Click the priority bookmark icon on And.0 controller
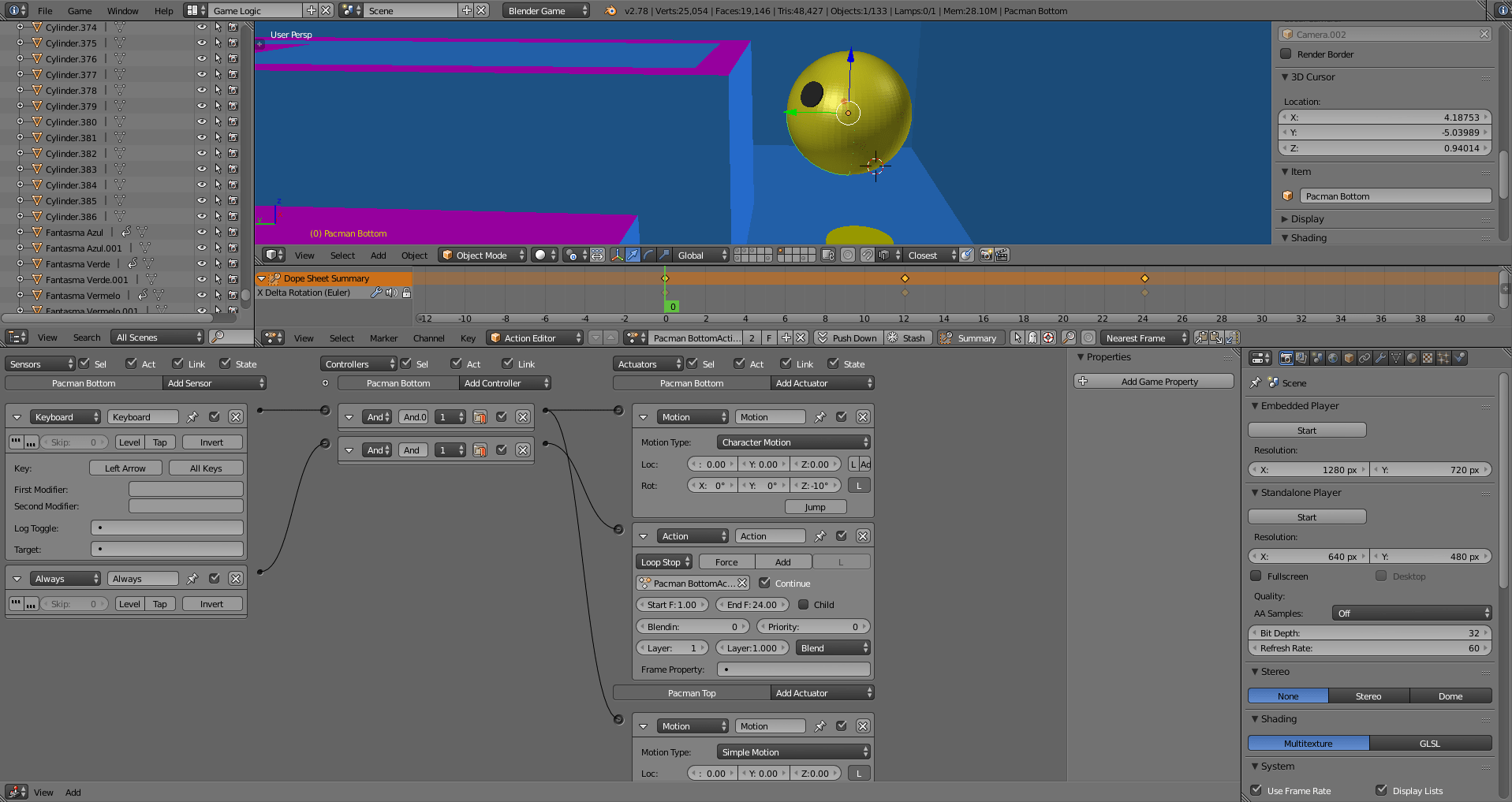Viewport: 1512px width, 802px height. (480, 417)
